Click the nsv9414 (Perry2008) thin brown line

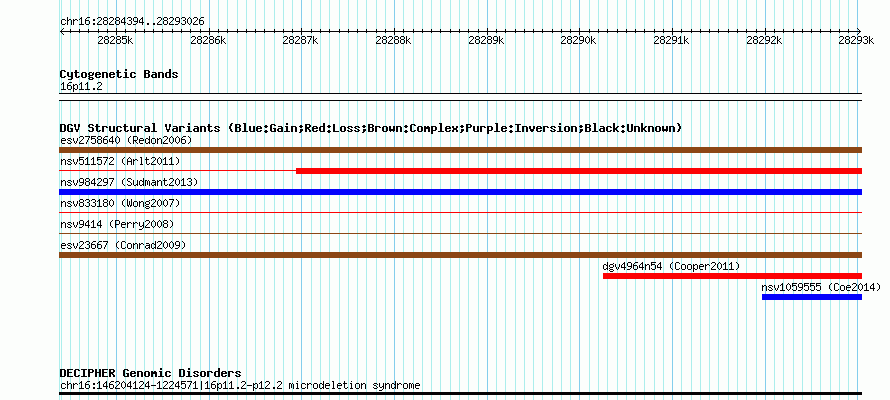pyautogui.click(x=460, y=234)
